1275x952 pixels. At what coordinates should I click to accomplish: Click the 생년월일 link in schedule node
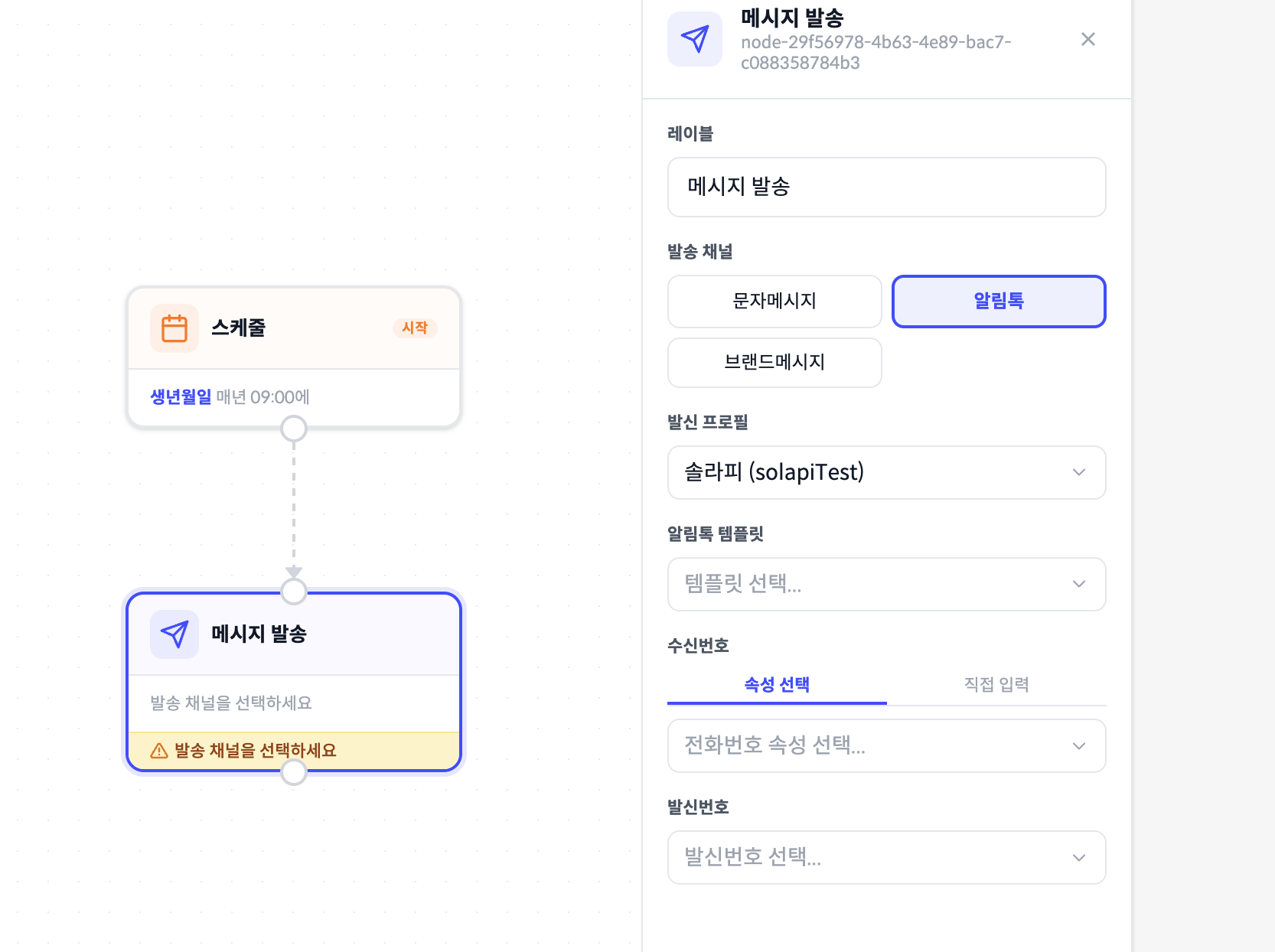pyautogui.click(x=181, y=397)
